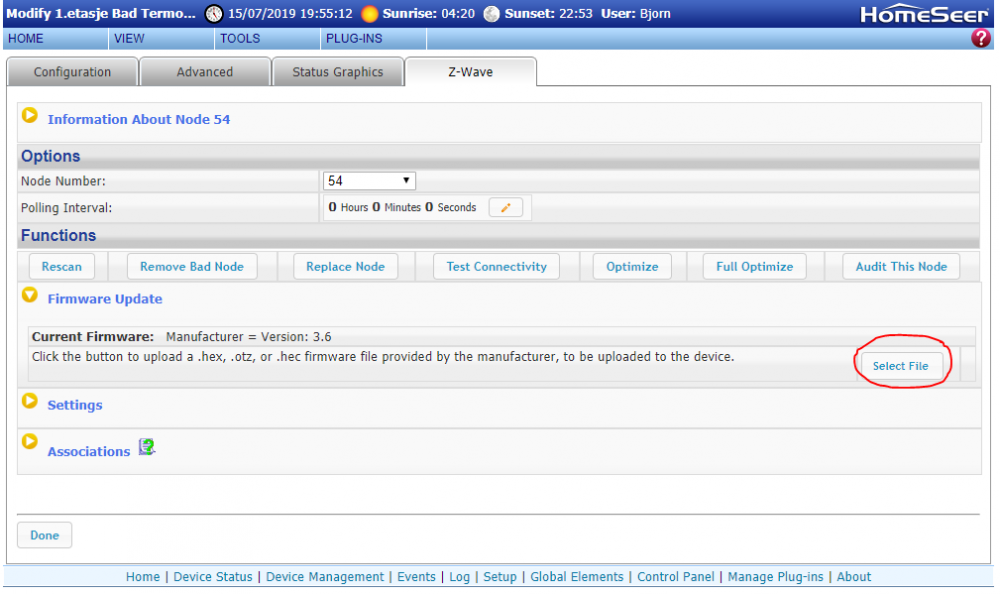1000x594 pixels.
Task: Expand the Settings section
Action: (x=30, y=402)
